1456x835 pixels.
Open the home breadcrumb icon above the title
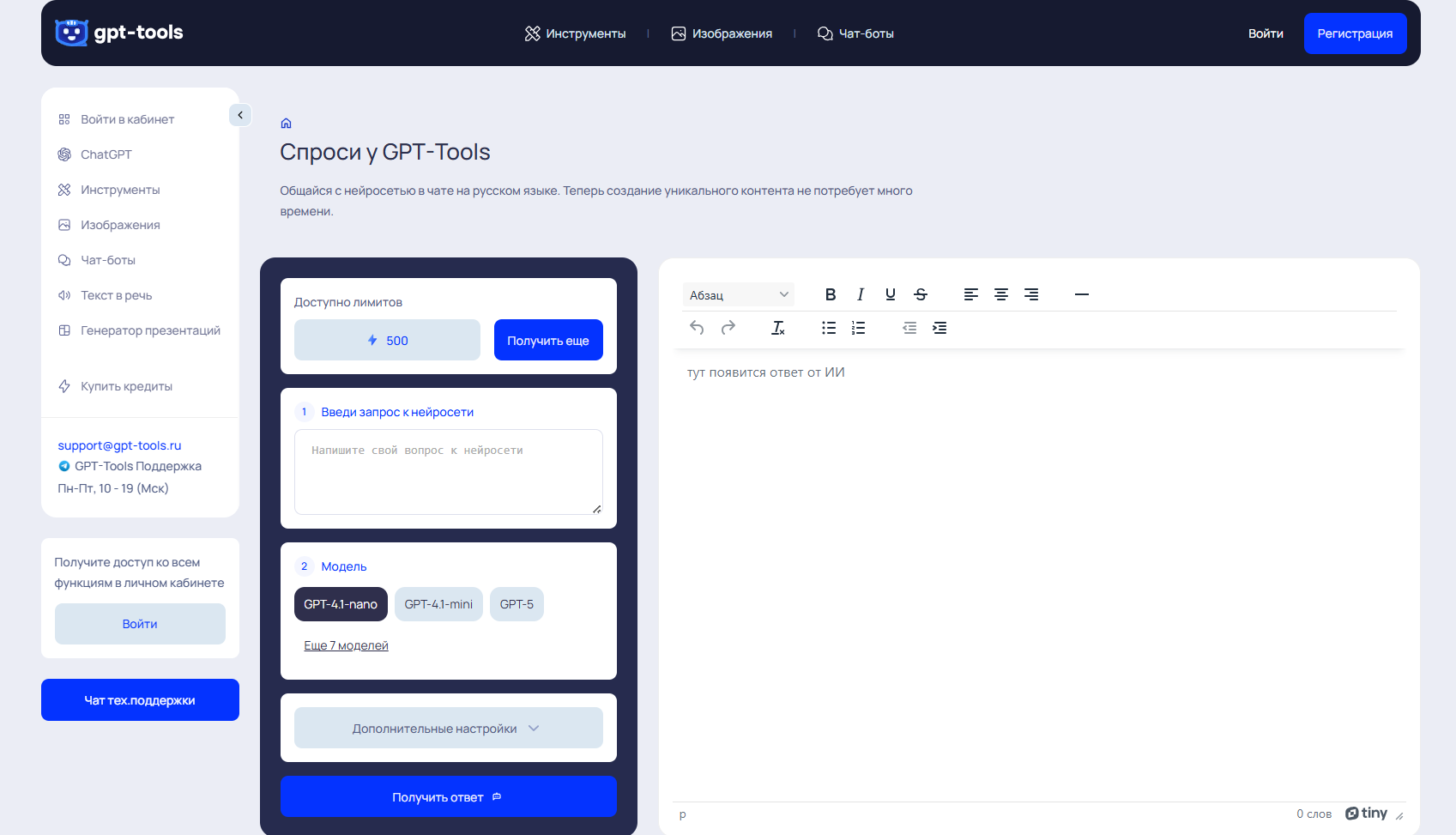tap(286, 122)
